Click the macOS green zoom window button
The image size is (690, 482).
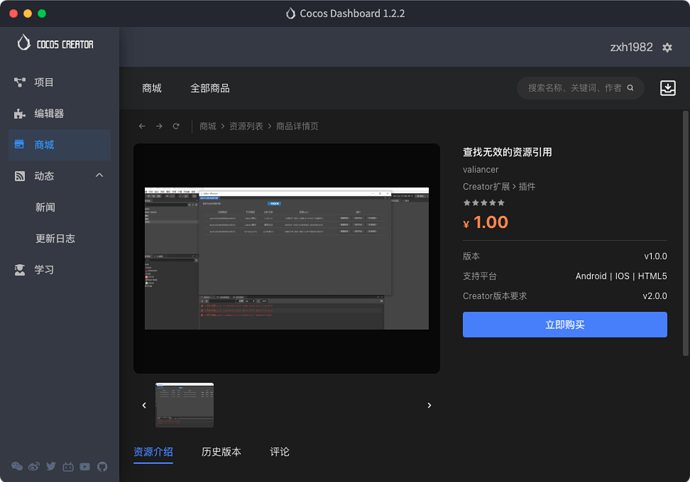42,14
